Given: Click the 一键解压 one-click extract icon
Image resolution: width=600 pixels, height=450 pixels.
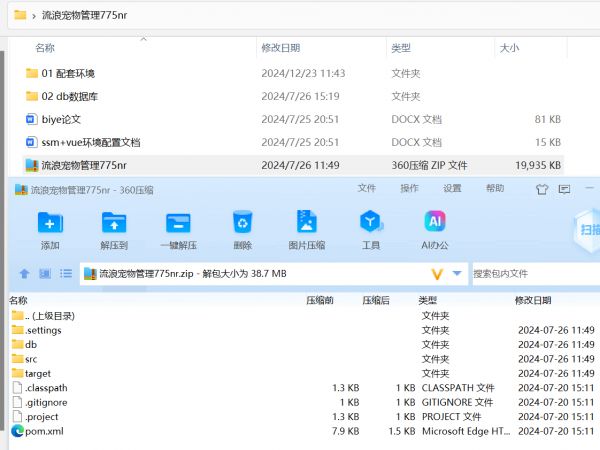Looking at the screenshot, I should (x=178, y=222).
